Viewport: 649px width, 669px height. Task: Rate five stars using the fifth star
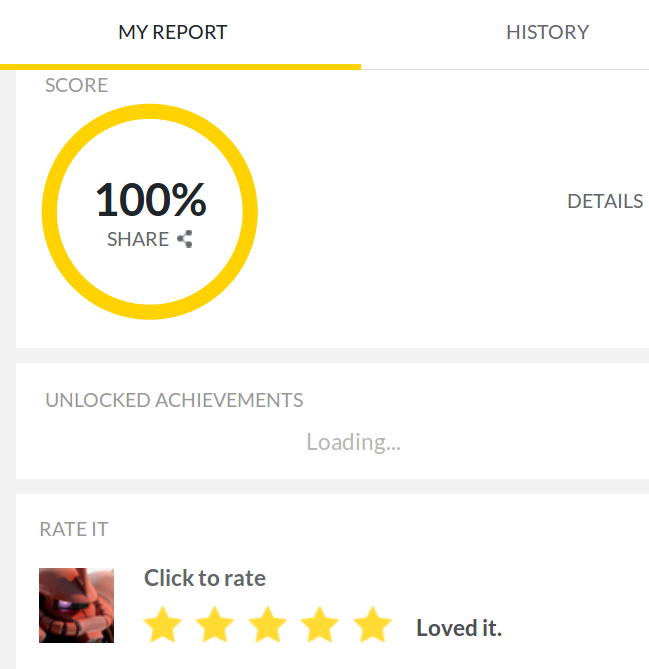pyautogui.click(x=373, y=626)
